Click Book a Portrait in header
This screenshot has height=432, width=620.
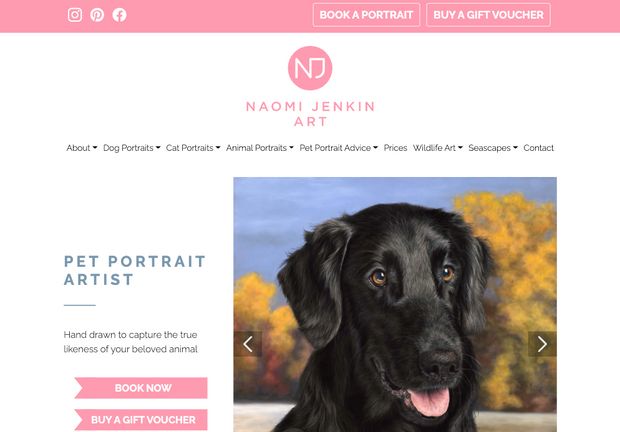[x=366, y=15]
